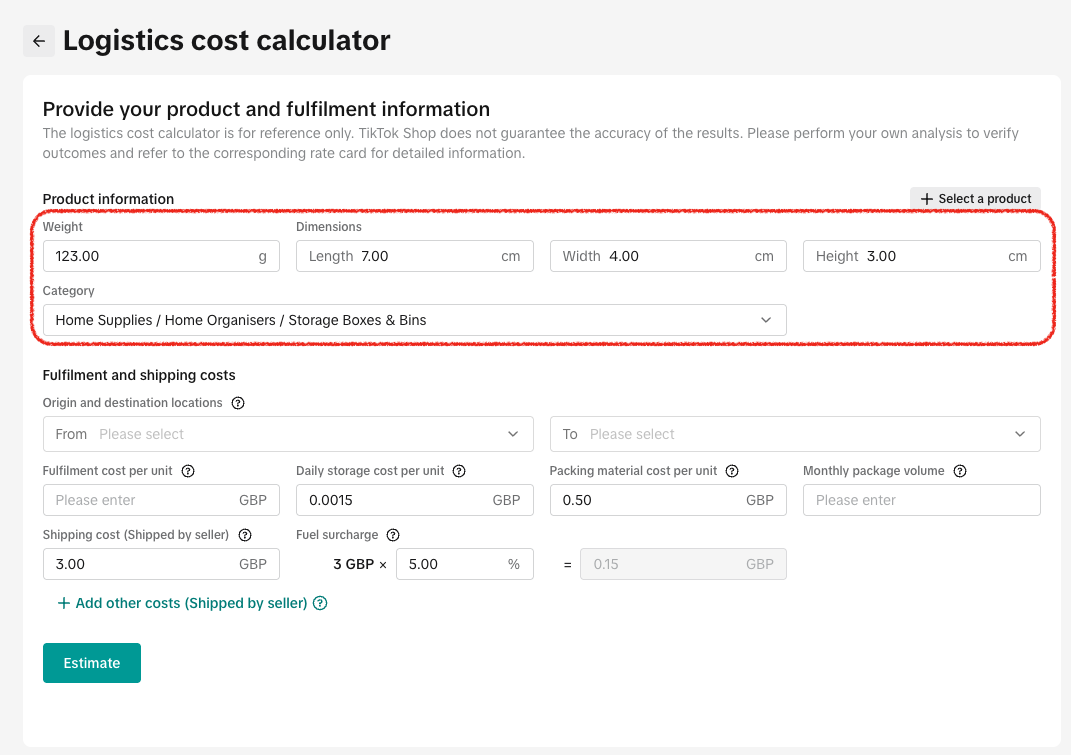
Task: Click help icon beside Shipping cost (Shipped by seller)
Action: click(245, 535)
